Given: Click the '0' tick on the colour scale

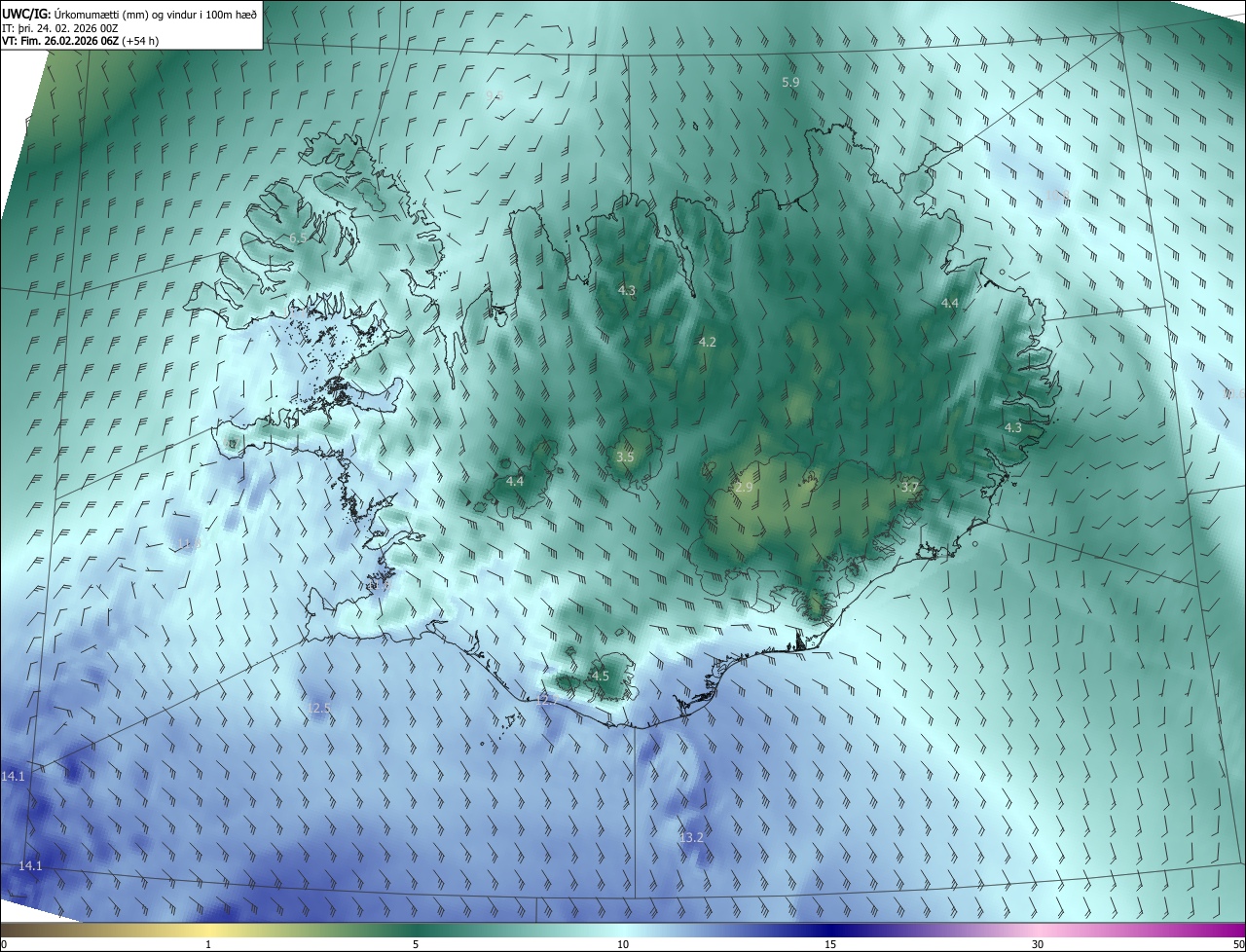Looking at the screenshot, I should coord(3,944).
